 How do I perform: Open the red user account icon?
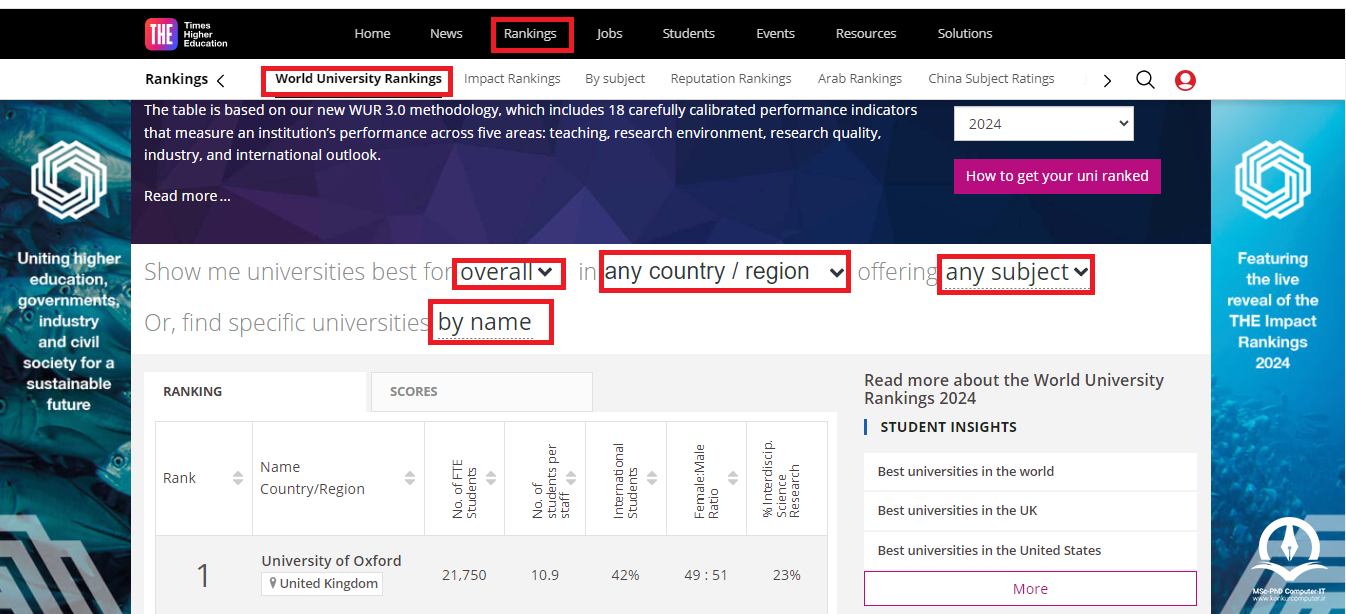pyautogui.click(x=1185, y=80)
